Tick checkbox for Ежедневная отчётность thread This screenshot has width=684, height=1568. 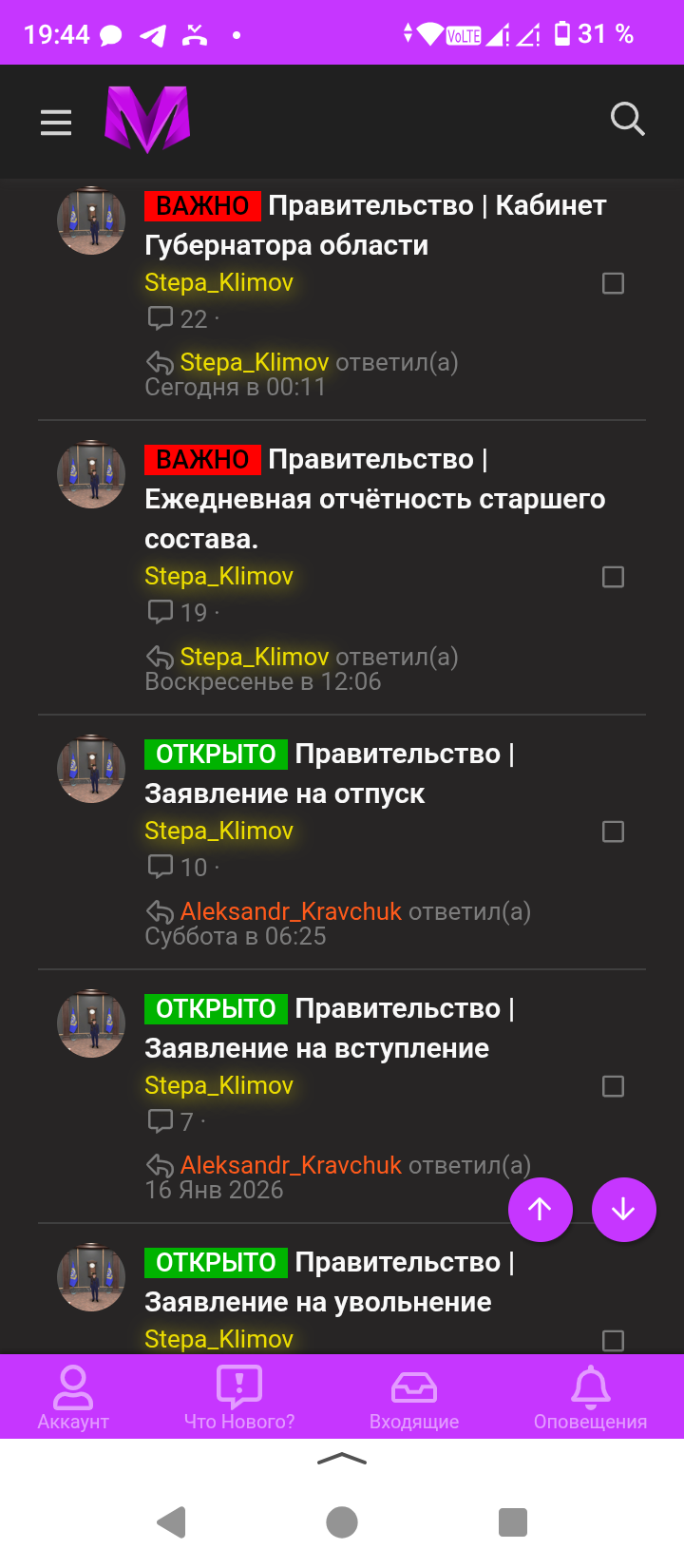tap(614, 577)
